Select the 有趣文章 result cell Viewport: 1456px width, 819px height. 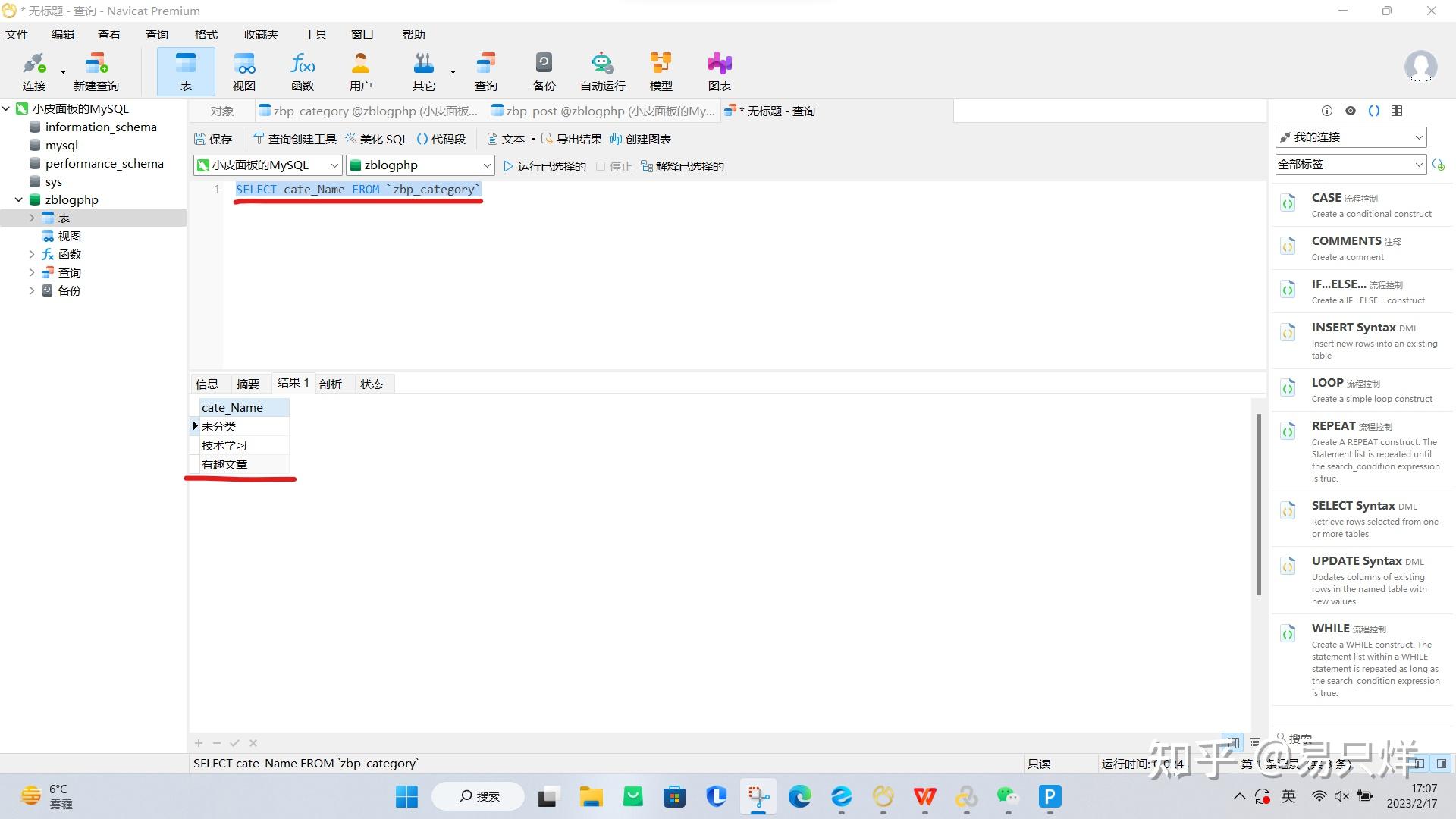[x=243, y=464]
